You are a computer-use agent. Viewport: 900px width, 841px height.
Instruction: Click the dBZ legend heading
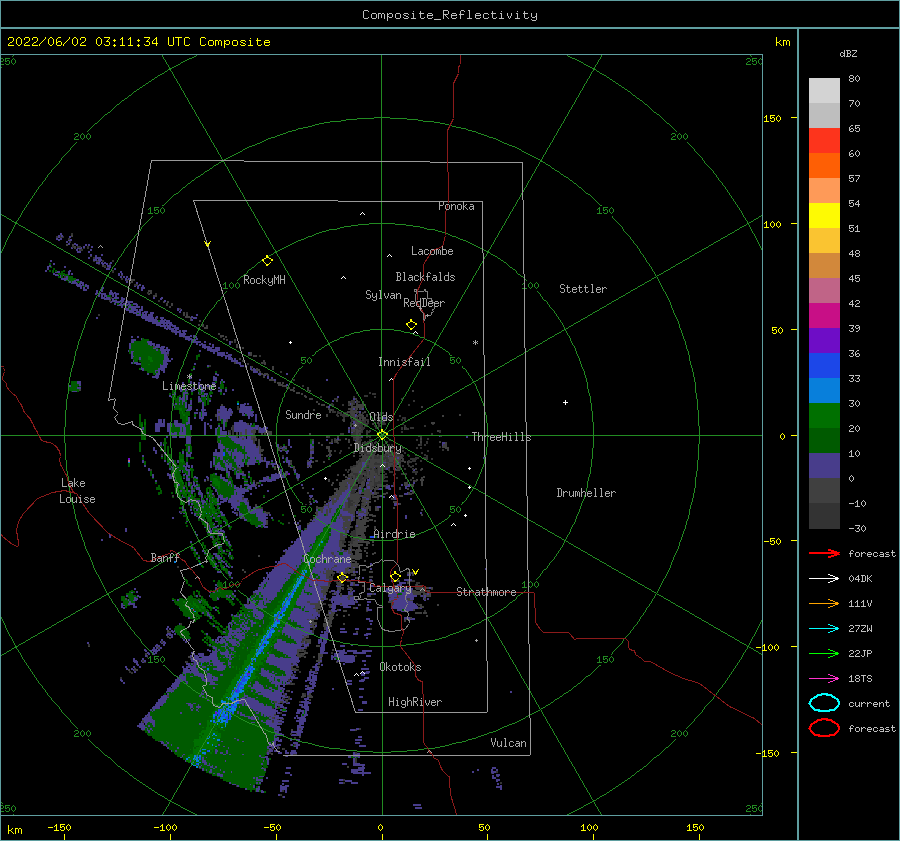click(x=848, y=53)
